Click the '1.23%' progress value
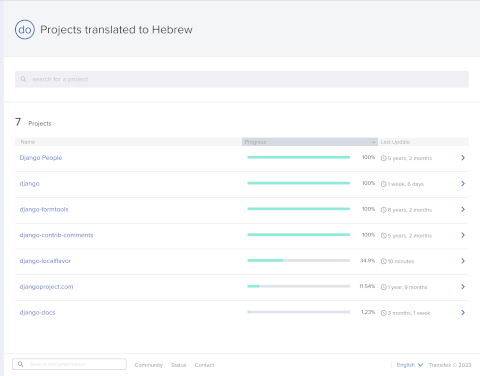 coord(368,312)
